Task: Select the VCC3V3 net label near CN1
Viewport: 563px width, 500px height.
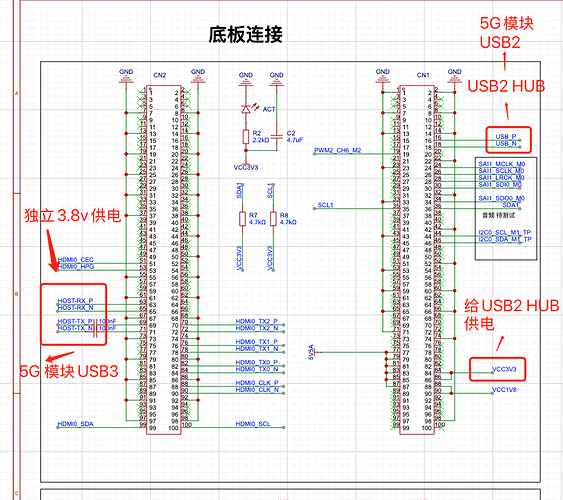Action: 504,369
